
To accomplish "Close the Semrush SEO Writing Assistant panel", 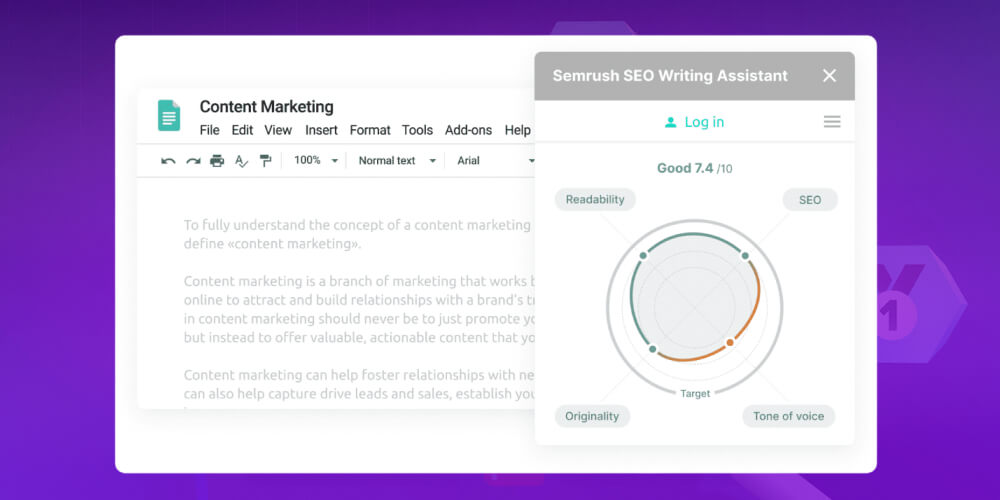I will click(829, 76).
